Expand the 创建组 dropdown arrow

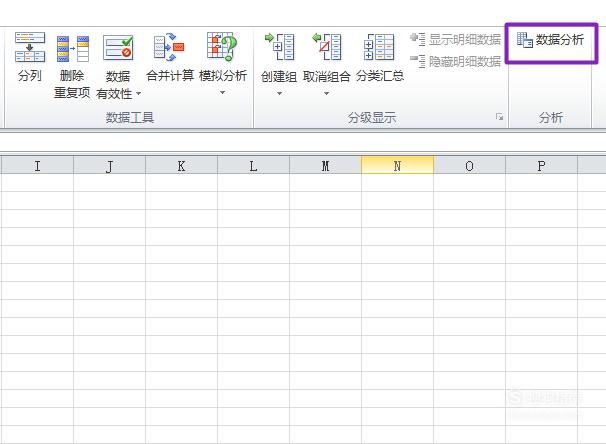click(x=279, y=94)
